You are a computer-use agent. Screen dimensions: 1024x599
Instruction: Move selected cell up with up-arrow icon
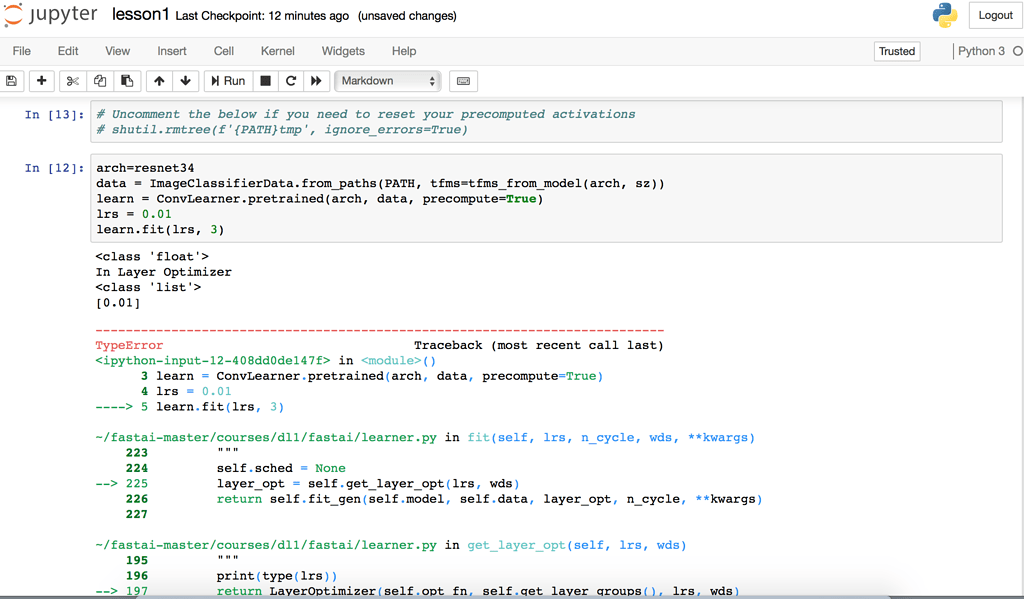pos(158,81)
